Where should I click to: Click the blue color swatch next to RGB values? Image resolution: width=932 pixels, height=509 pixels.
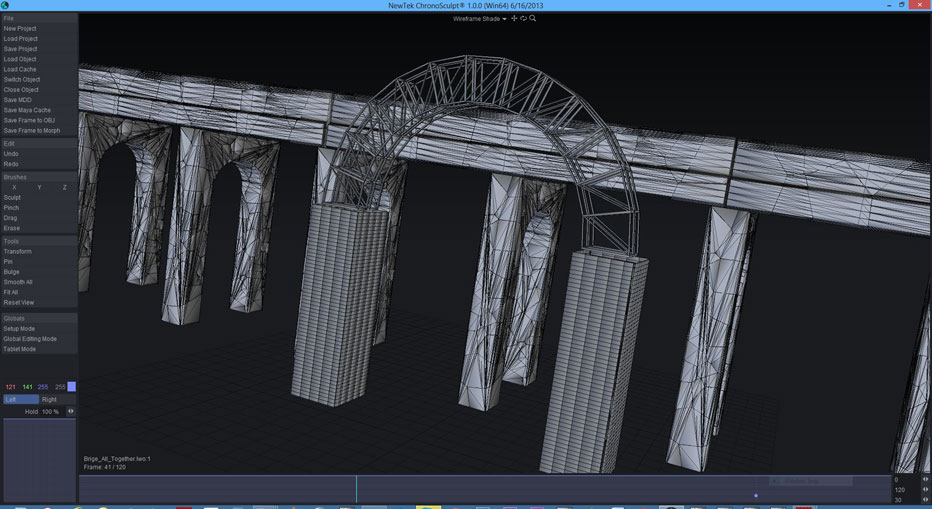[x=71, y=386]
